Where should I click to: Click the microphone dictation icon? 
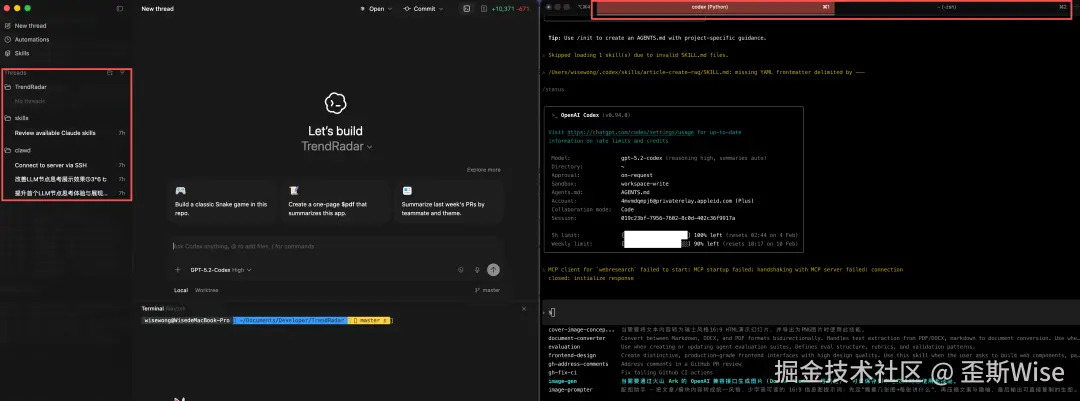pos(477,270)
